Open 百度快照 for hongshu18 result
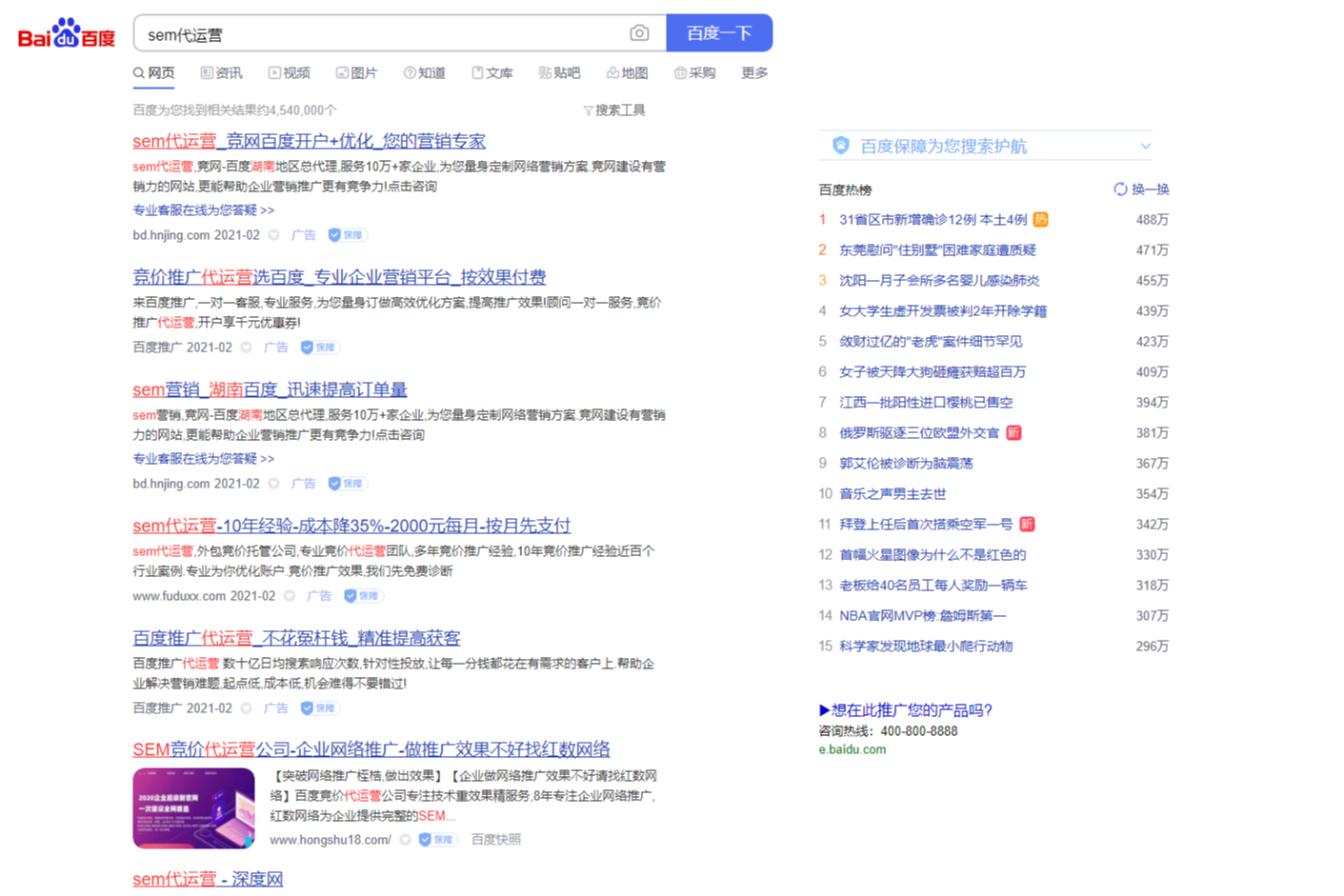1344x896 pixels. 496,840
